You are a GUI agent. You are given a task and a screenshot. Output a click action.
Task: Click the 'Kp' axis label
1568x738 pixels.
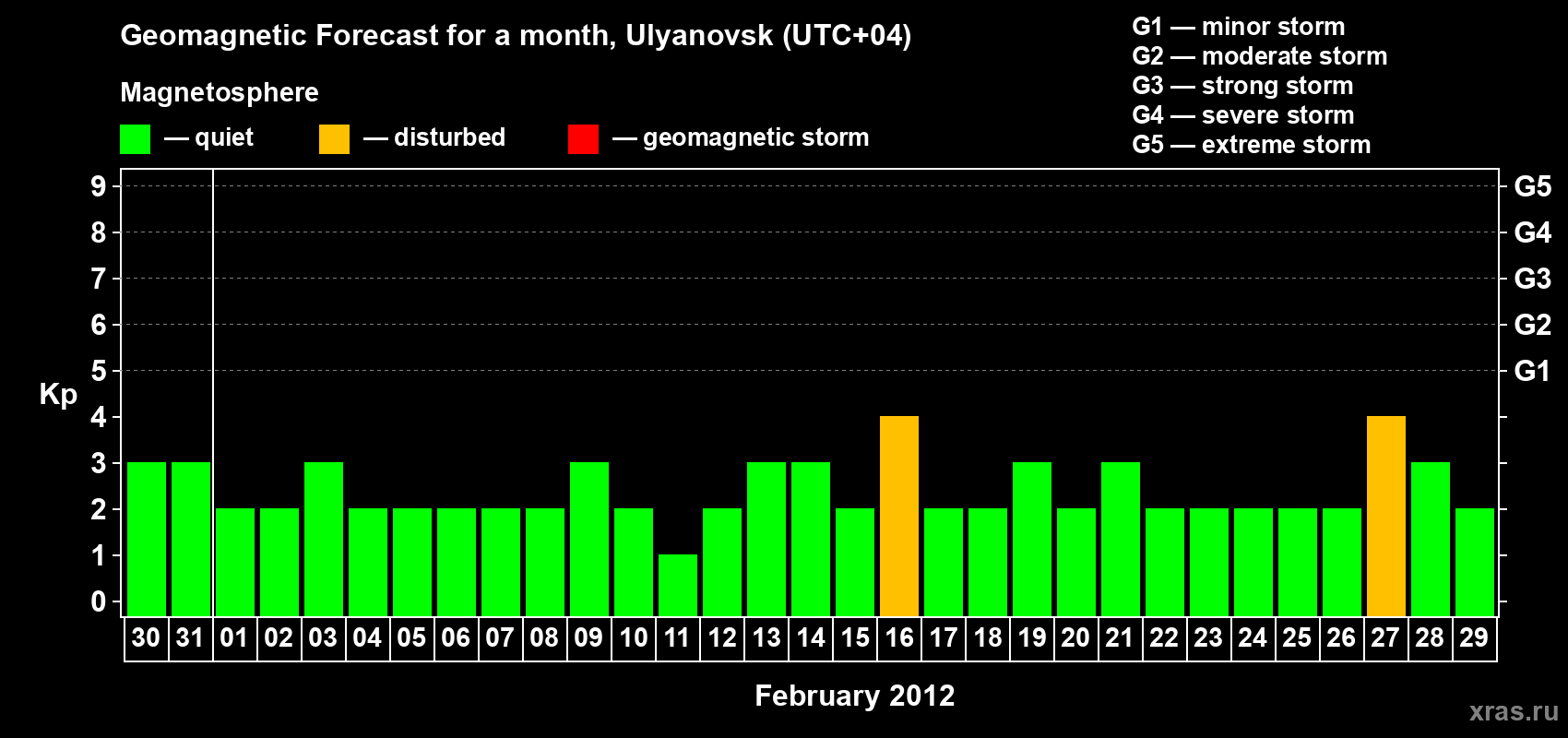click(x=58, y=395)
